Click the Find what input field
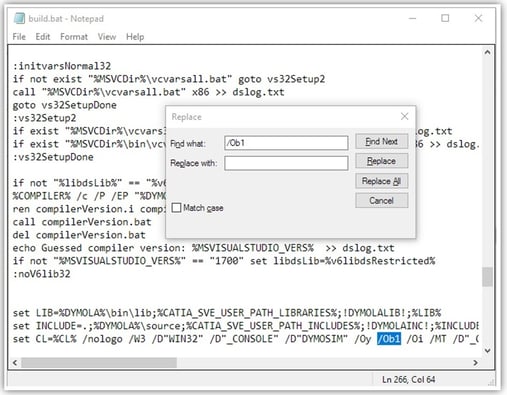Screen dimensions: 507x395 point(286,143)
